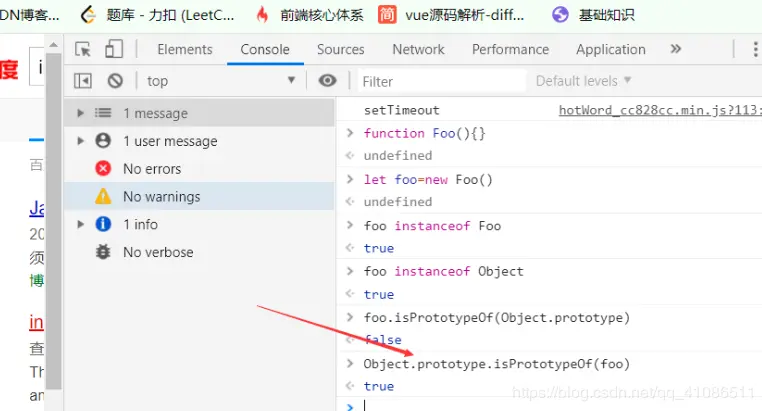
Task: Click the page's vertical scrollbar thumb
Action: click(x=54, y=221)
